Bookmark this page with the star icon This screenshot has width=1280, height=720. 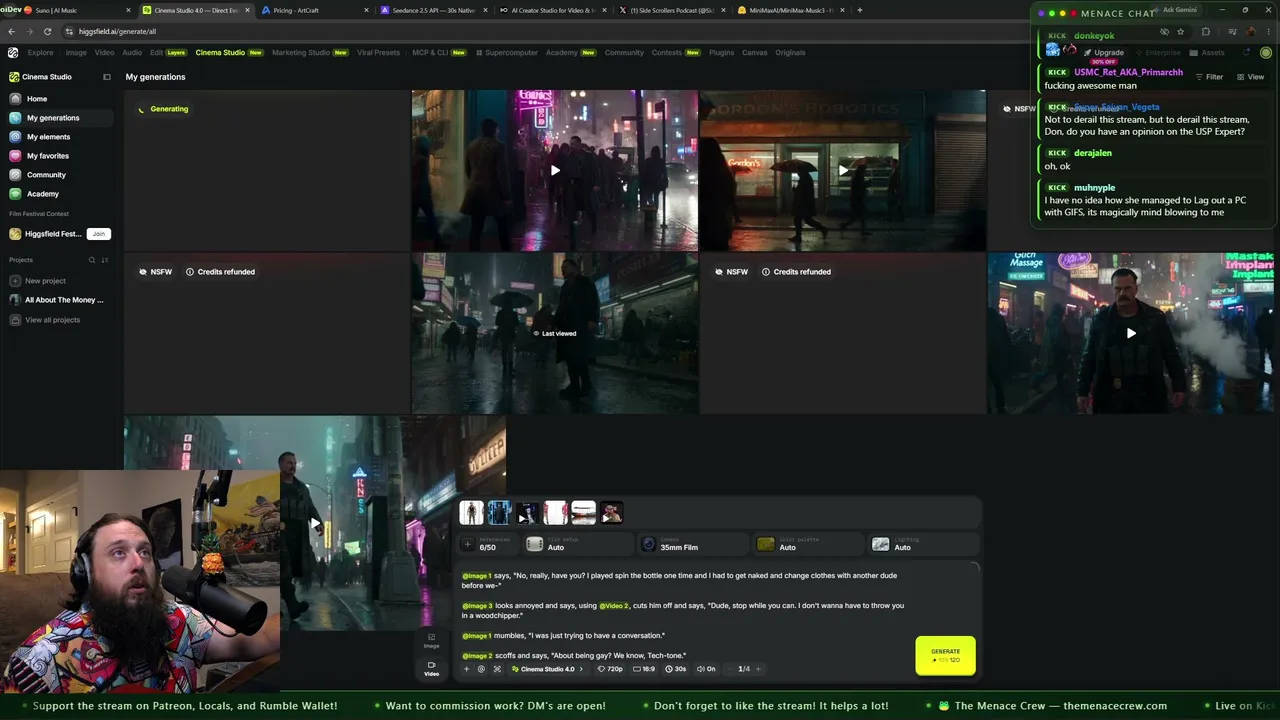click(x=1181, y=31)
